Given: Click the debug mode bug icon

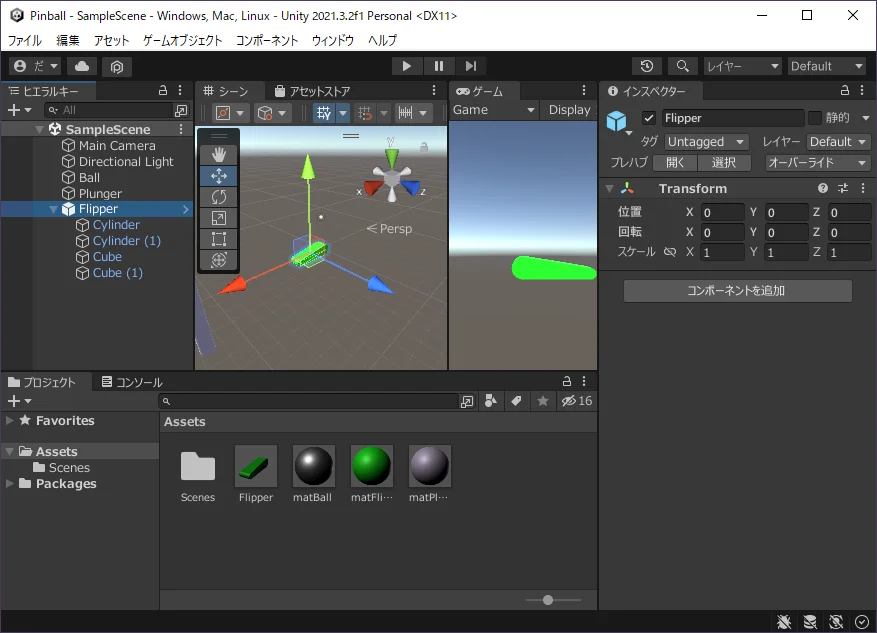Looking at the screenshot, I should (x=784, y=622).
